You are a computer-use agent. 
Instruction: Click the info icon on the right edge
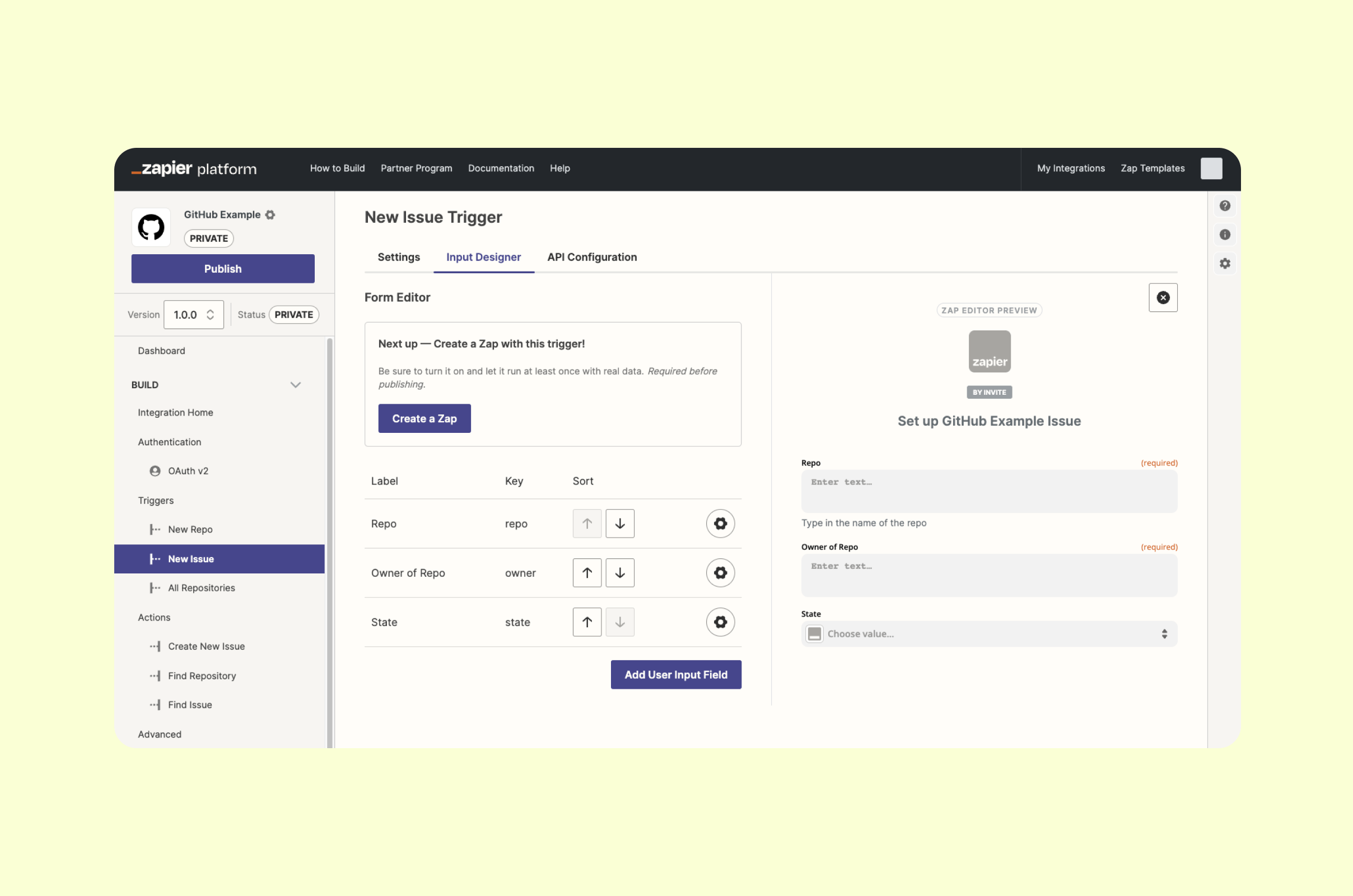pyautogui.click(x=1224, y=234)
